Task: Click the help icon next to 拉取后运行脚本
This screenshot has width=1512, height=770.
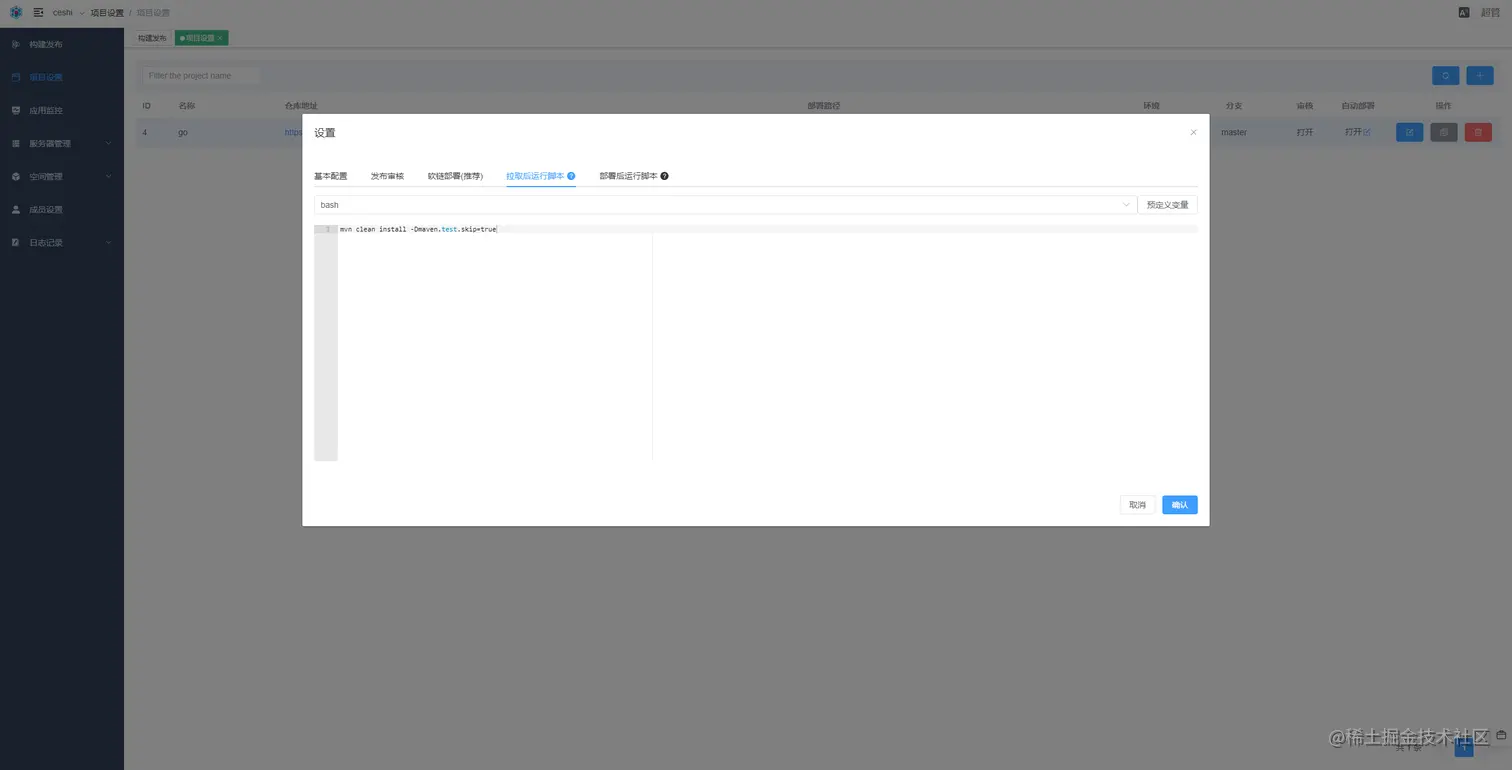Action: pyautogui.click(x=570, y=175)
